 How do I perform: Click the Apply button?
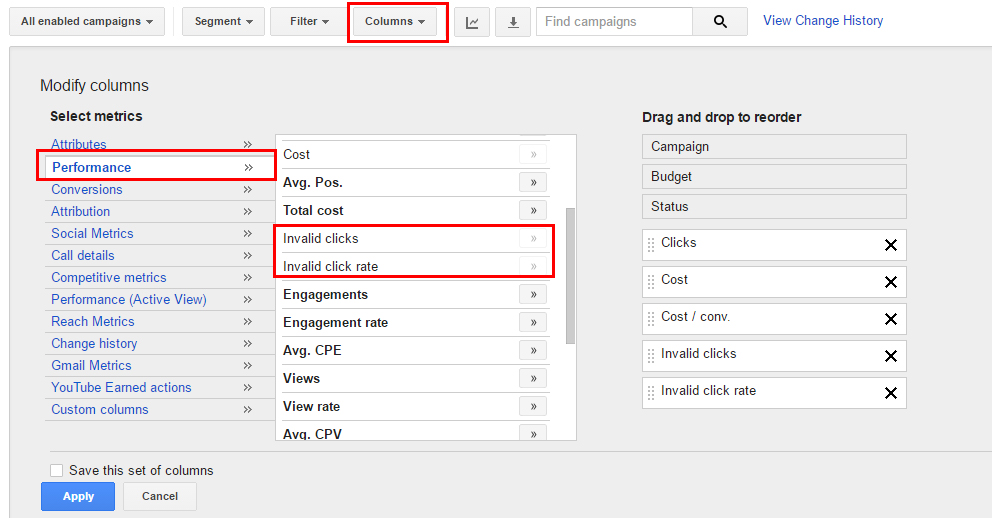[x=78, y=496]
